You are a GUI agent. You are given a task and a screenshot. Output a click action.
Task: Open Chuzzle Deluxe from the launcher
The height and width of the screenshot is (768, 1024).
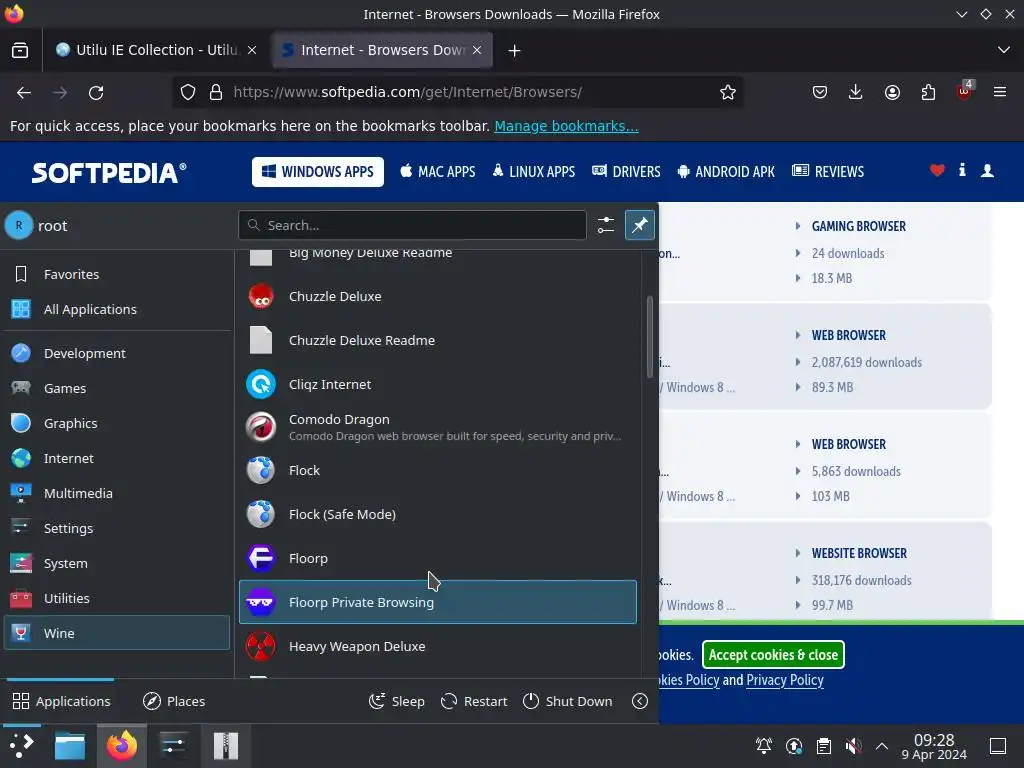pyautogui.click(x=438, y=296)
